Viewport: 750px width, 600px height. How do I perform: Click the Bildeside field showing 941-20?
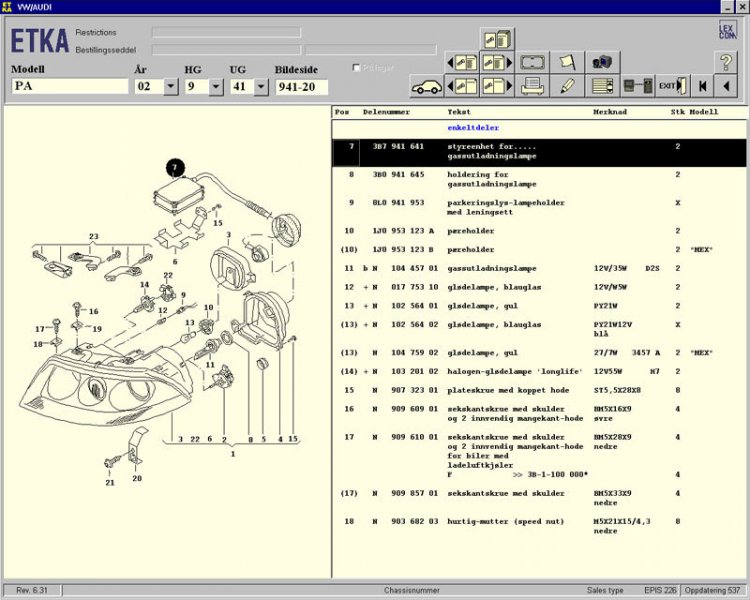click(x=301, y=87)
